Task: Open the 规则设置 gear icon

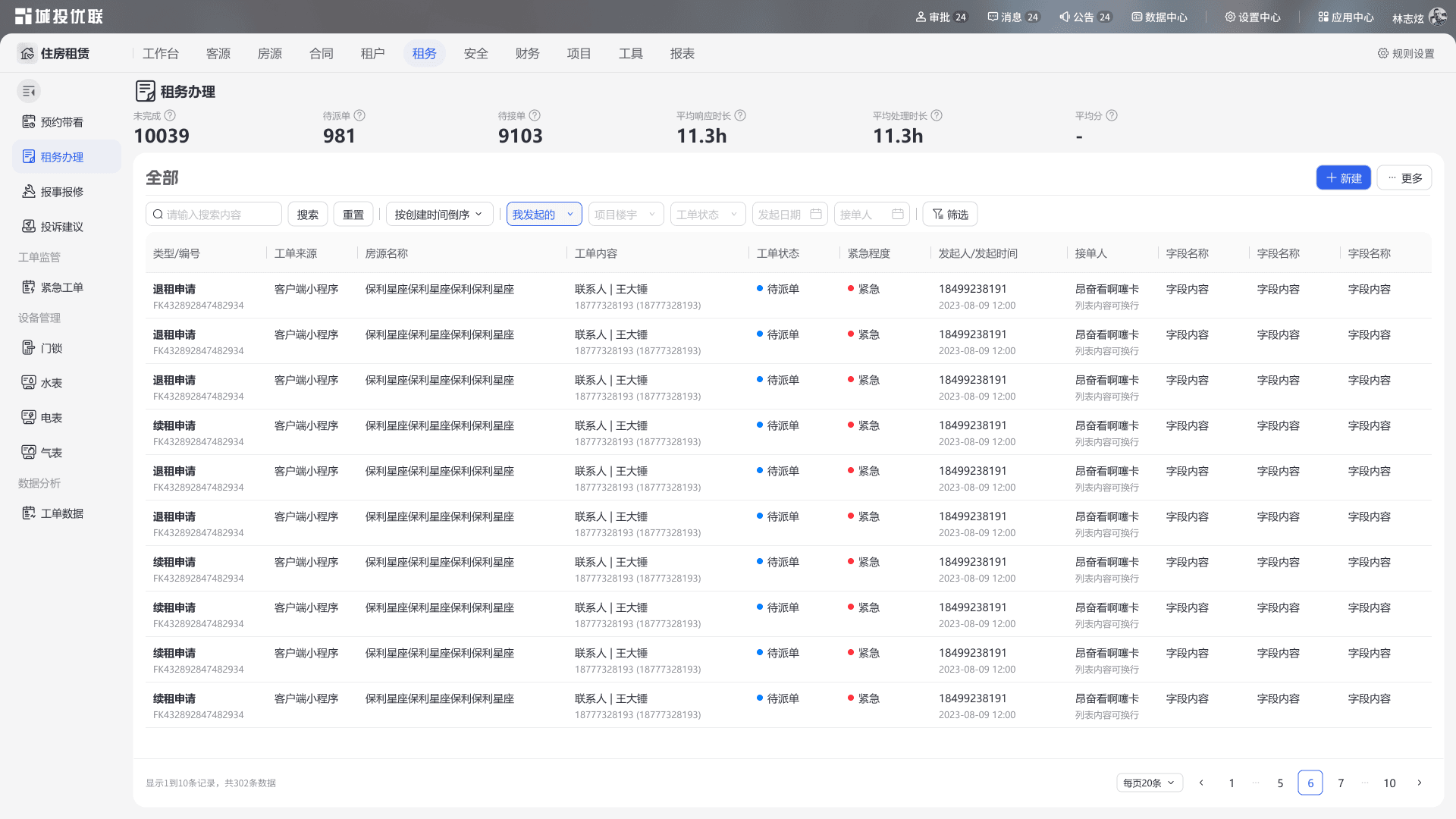Action: pyautogui.click(x=1383, y=53)
